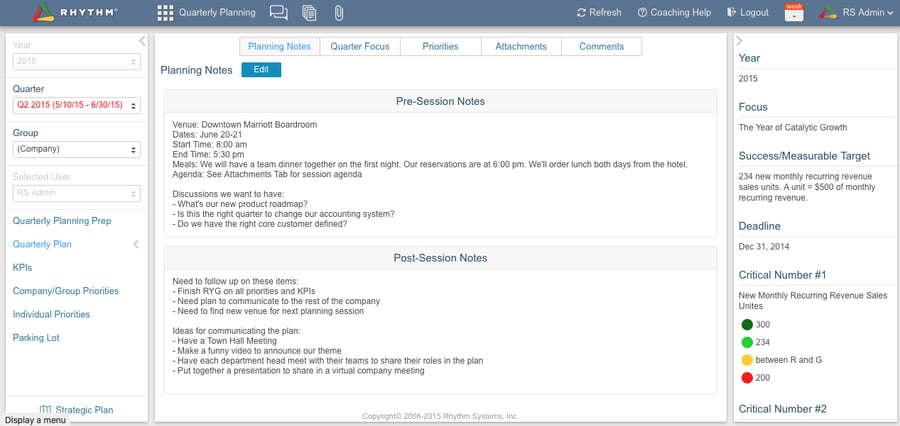900x426 pixels.
Task: Collapse the left sidebar panel arrow
Action: pyautogui.click(x=142, y=41)
